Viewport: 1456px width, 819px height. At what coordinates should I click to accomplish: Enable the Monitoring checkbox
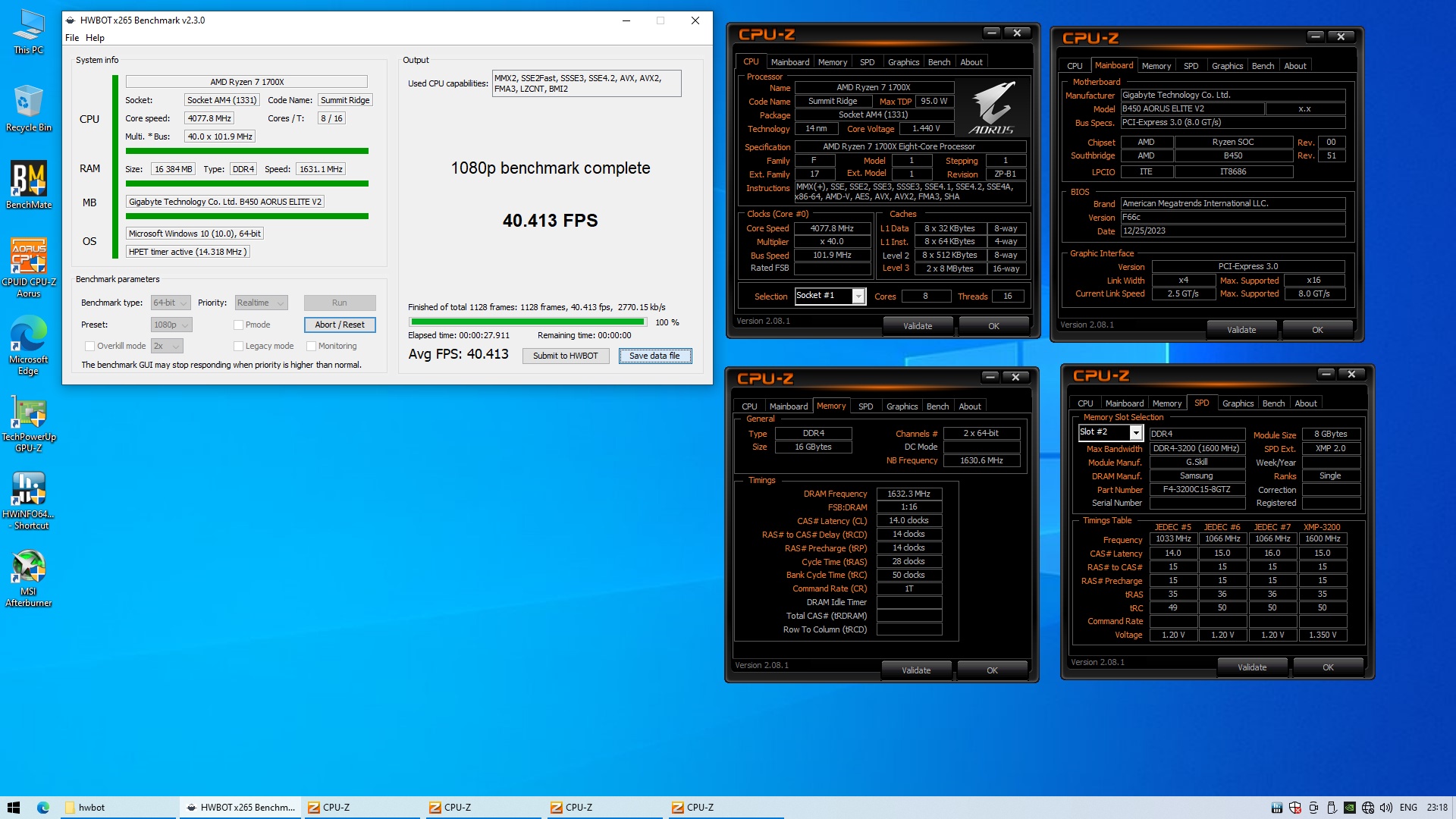tap(311, 346)
